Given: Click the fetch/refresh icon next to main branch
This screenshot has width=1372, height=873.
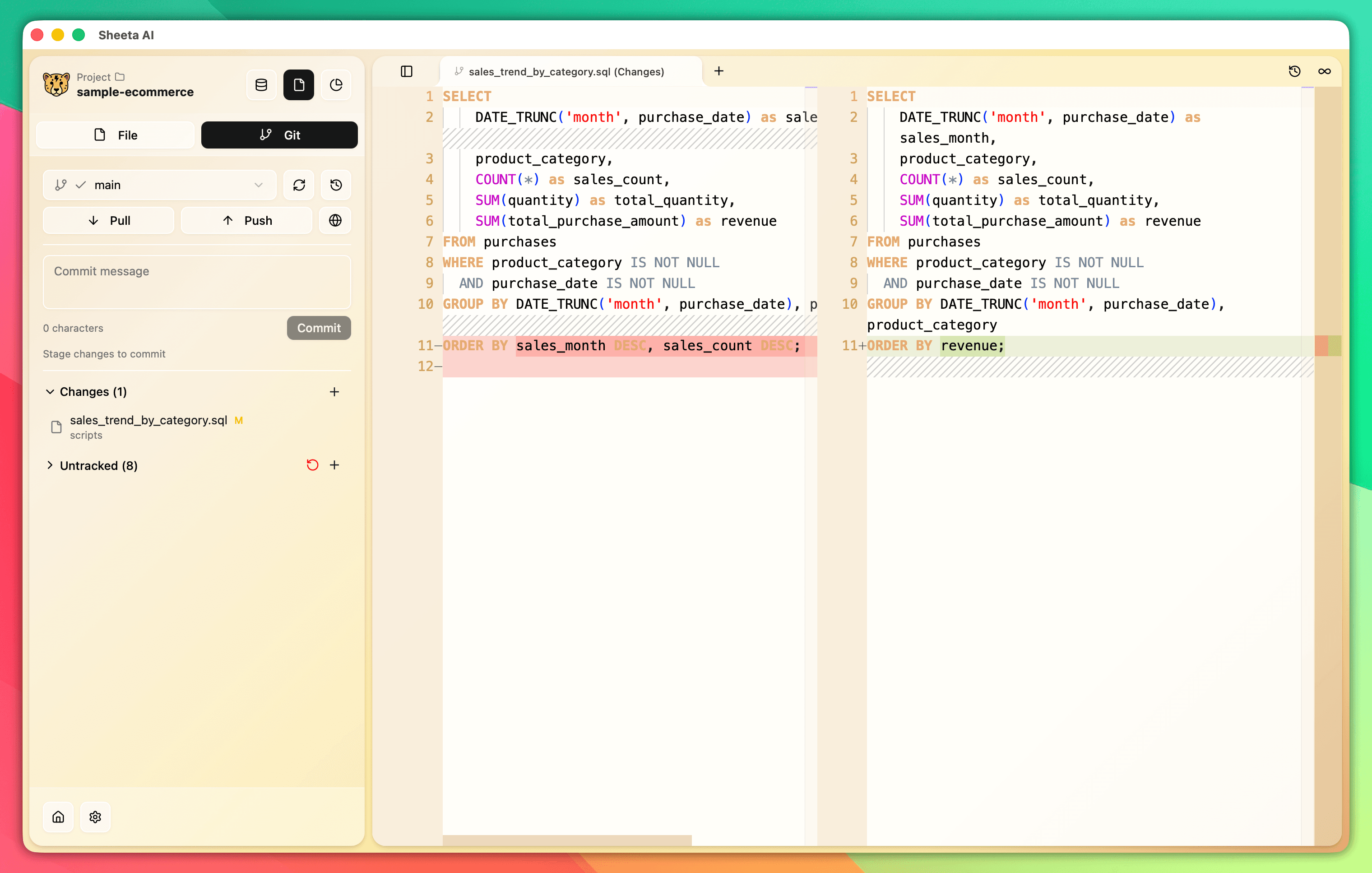Looking at the screenshot, I should (x=299, y=185).
